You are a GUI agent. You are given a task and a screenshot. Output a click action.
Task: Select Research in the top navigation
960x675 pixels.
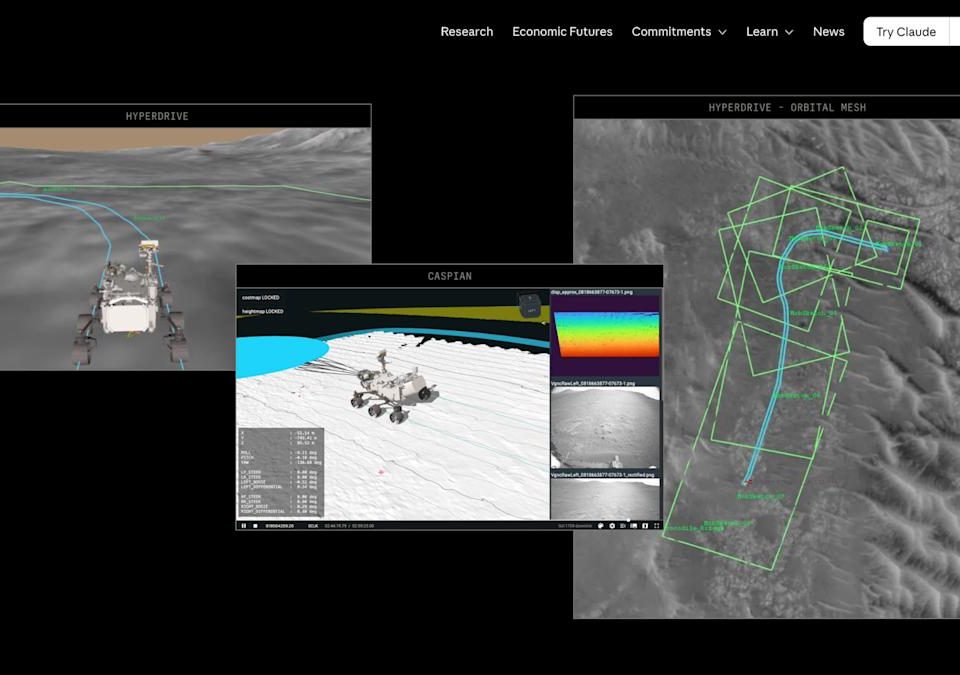point(466,31)
